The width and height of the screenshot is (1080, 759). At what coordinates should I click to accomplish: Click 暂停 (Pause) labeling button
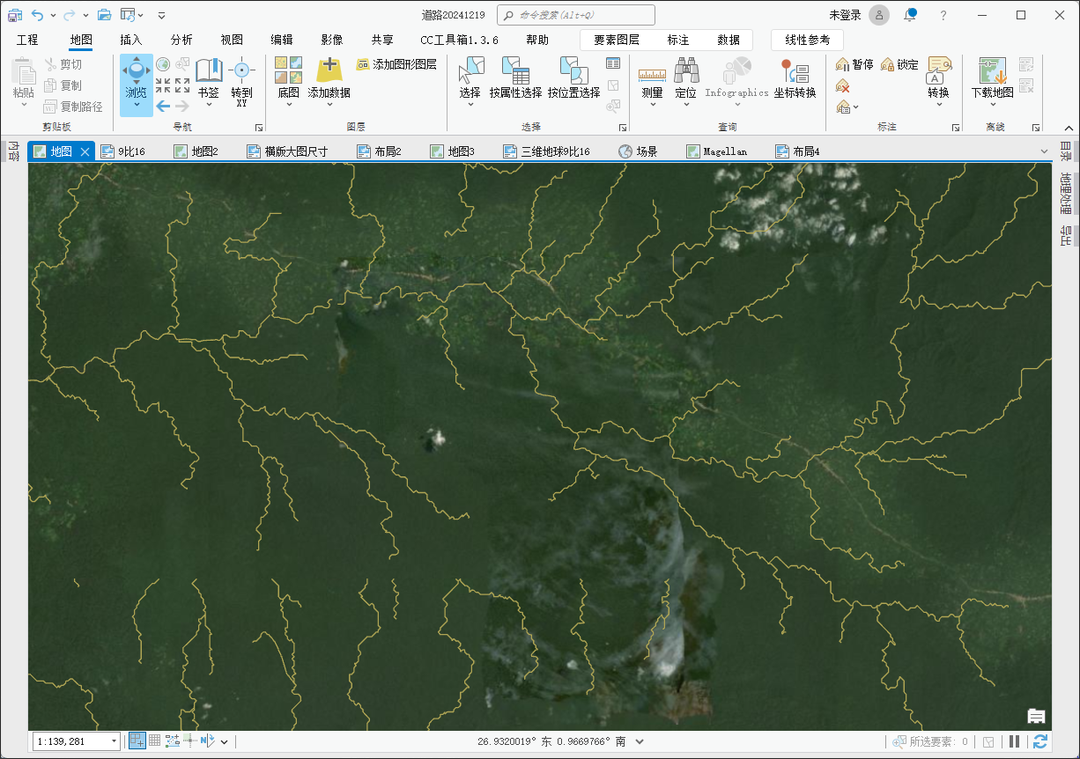coord(855,65)
